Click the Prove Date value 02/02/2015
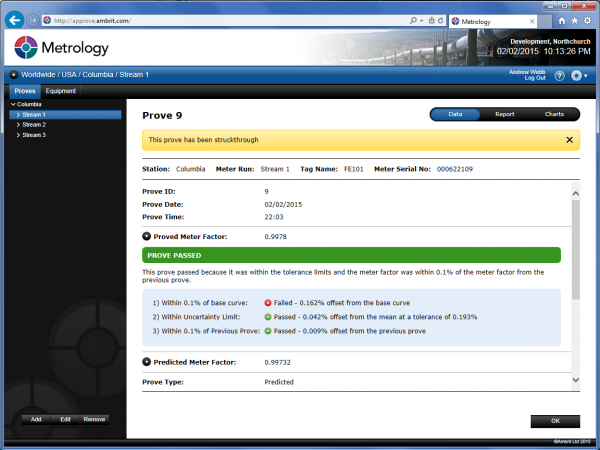This screenshot has height=450, width=600. point(283,204)
